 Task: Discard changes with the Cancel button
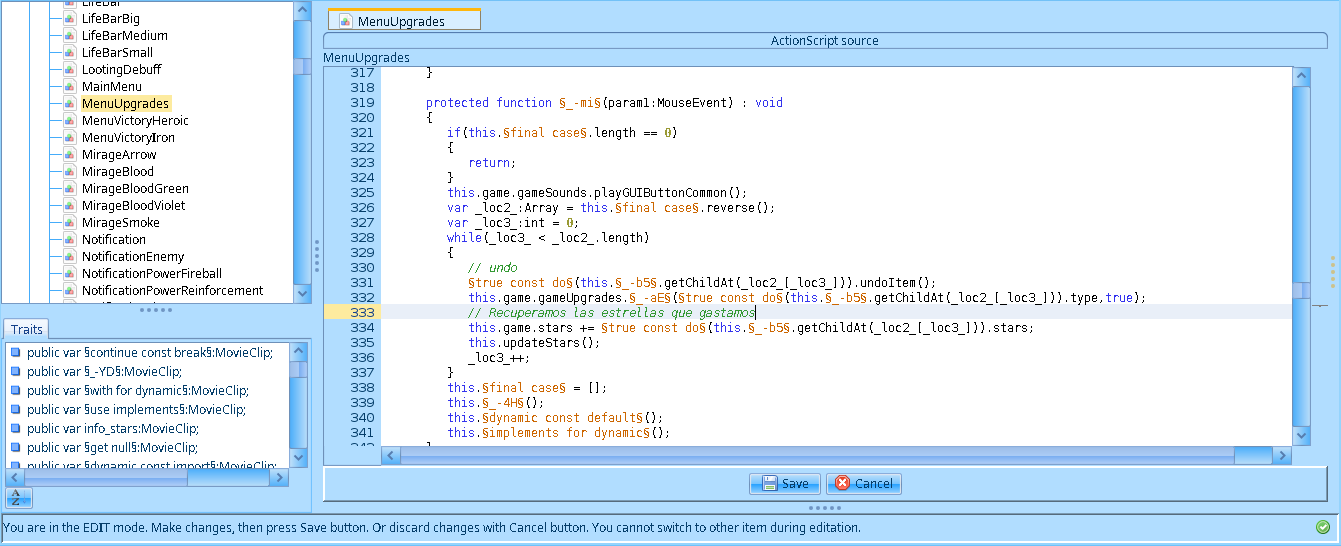(x=863, y=484)
